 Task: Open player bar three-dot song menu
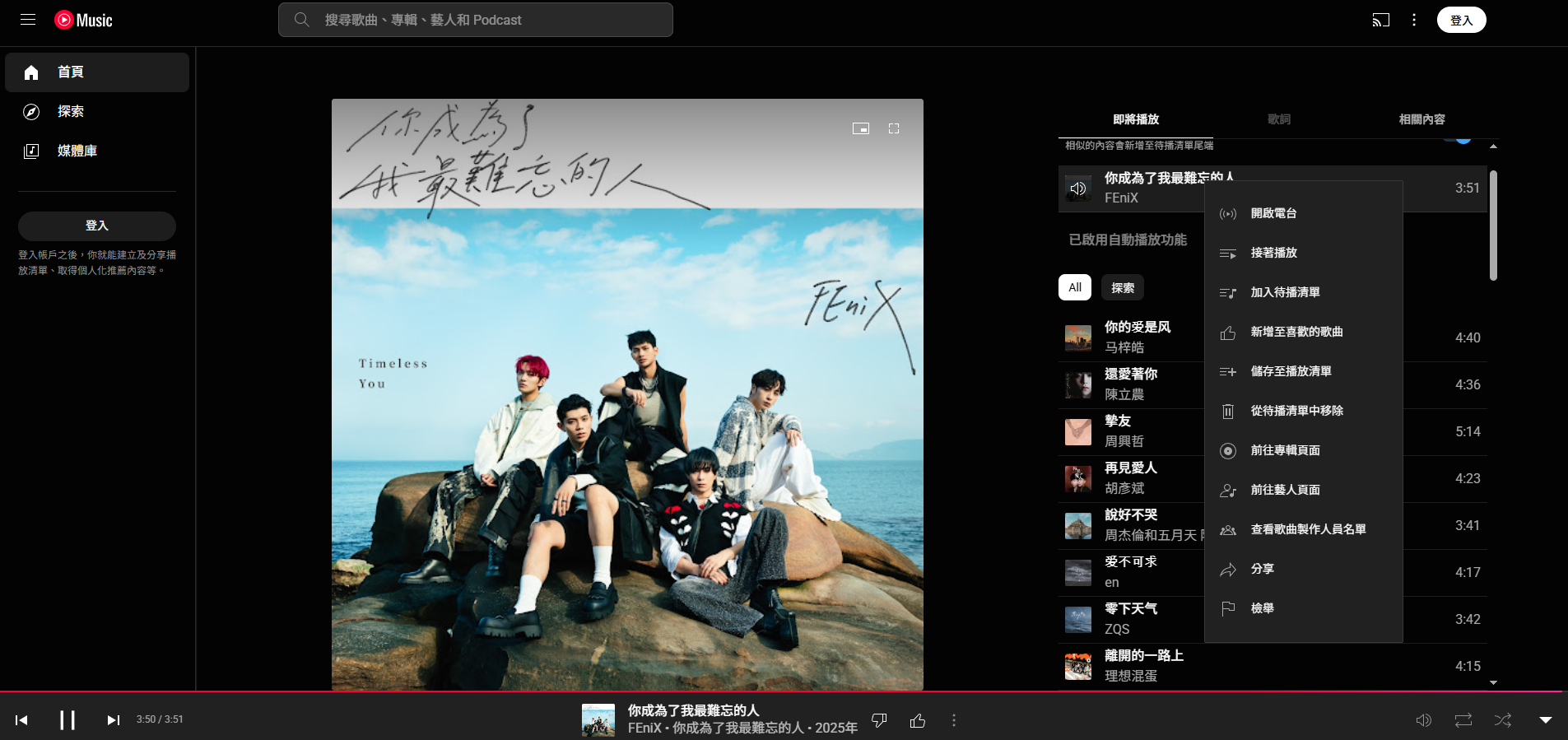point(954,720)
